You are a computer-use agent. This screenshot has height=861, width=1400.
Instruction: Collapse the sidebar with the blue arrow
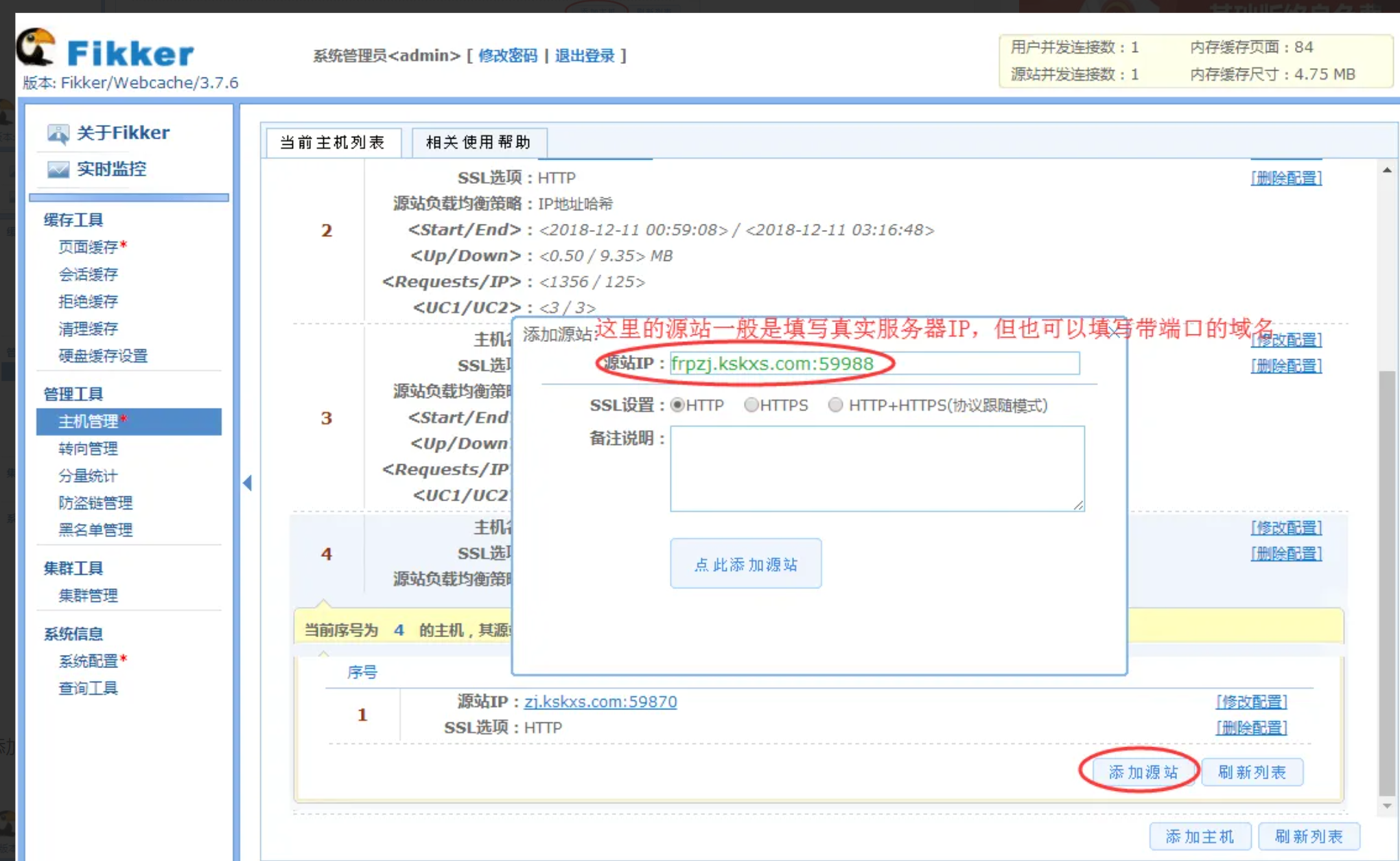tap(248, 483)
